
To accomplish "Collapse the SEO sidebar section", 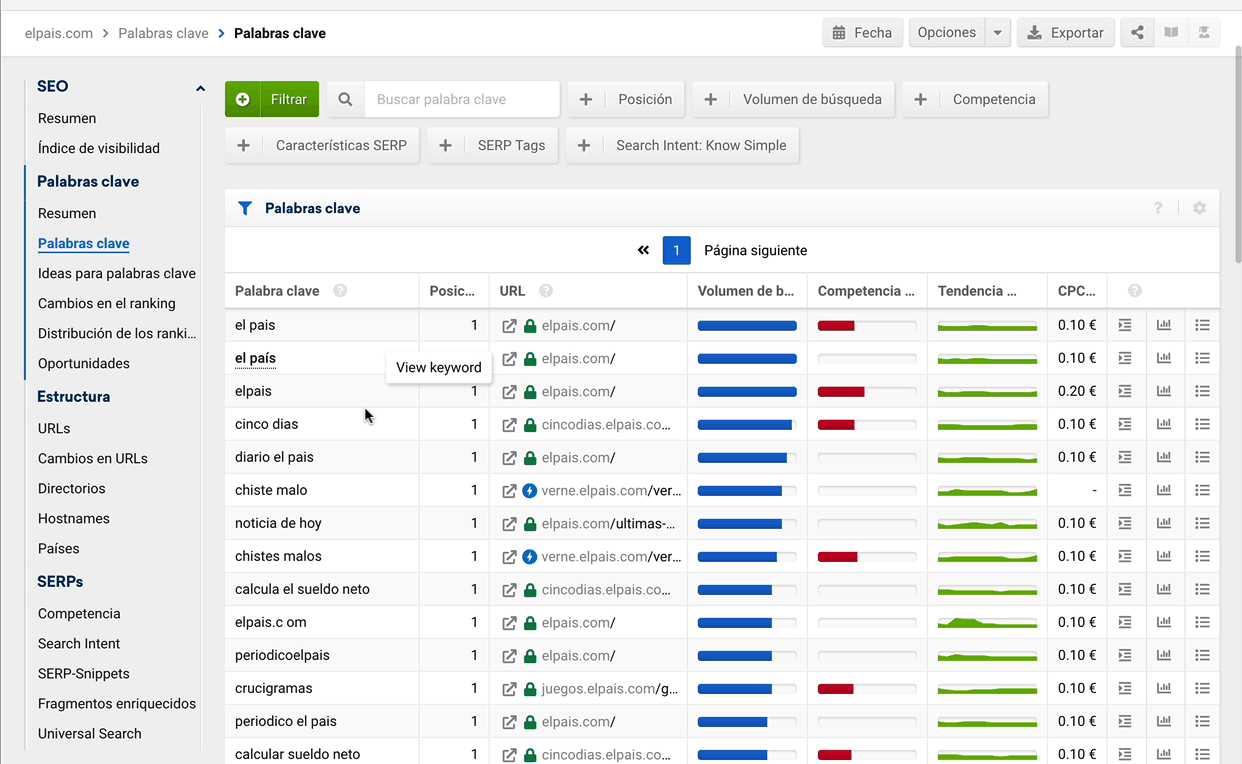I will [200, 88].
